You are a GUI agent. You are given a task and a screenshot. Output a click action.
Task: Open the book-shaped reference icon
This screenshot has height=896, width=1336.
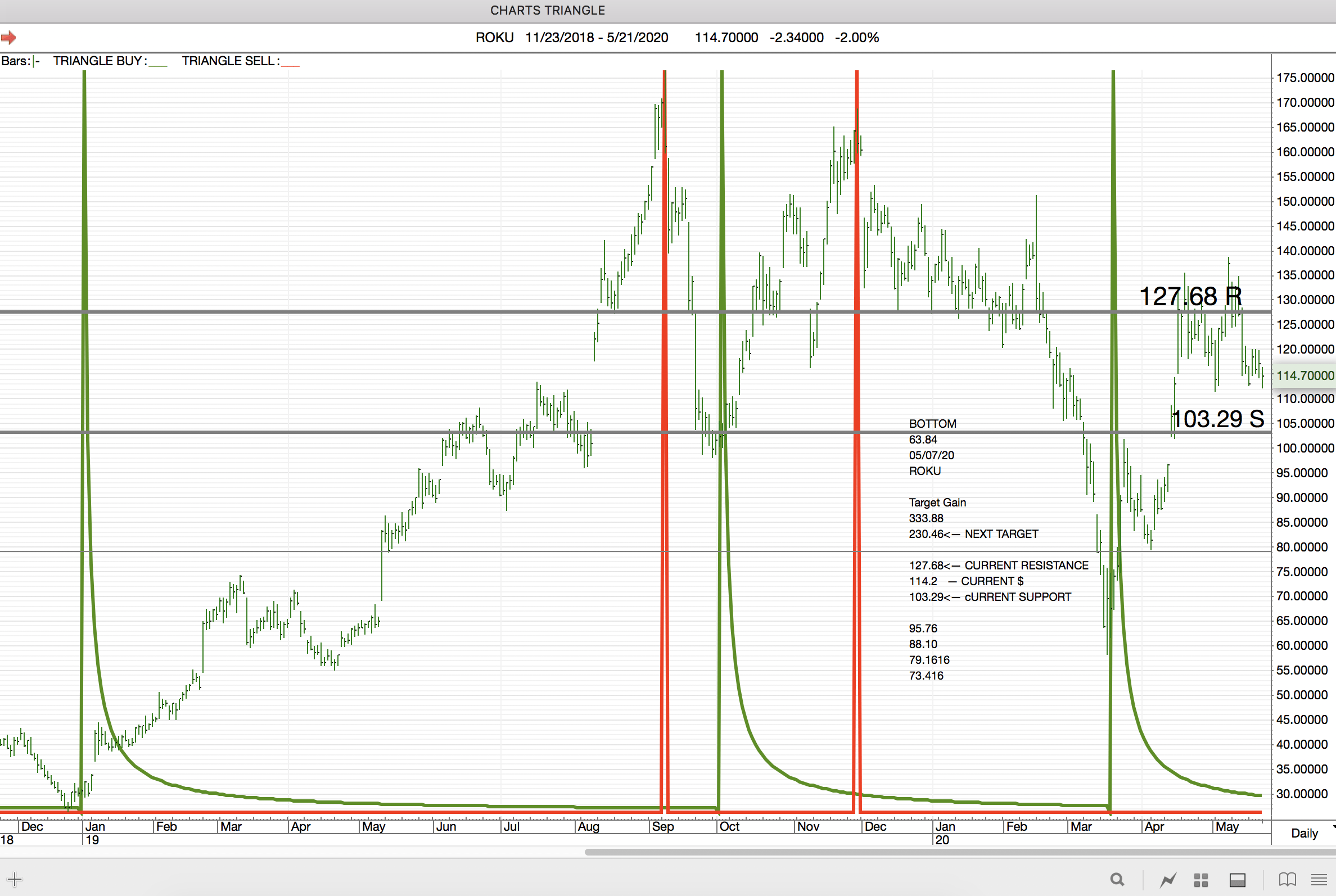click(1288, 880)
